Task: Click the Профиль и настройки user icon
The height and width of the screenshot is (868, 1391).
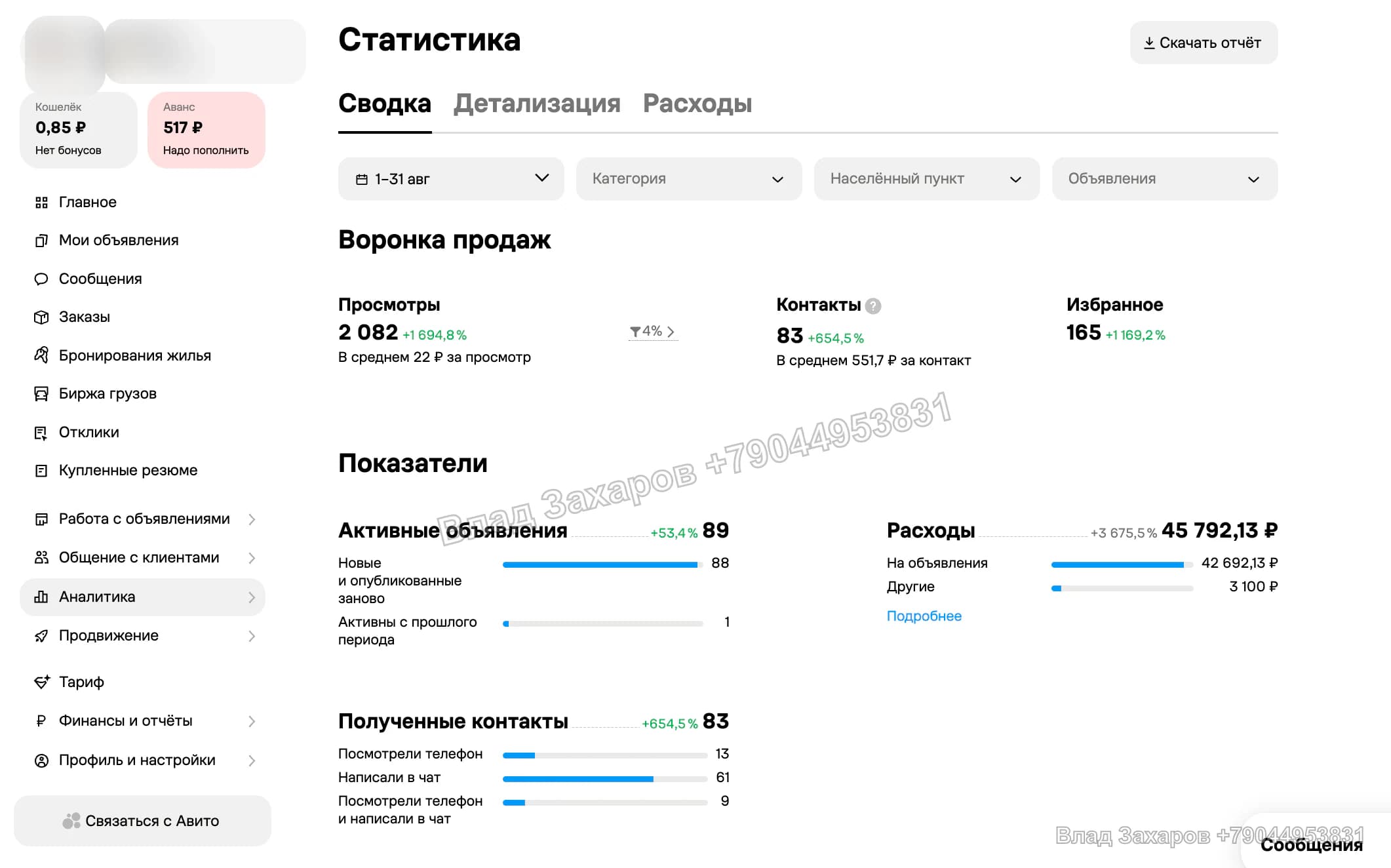Action: [x=41, y=760]
